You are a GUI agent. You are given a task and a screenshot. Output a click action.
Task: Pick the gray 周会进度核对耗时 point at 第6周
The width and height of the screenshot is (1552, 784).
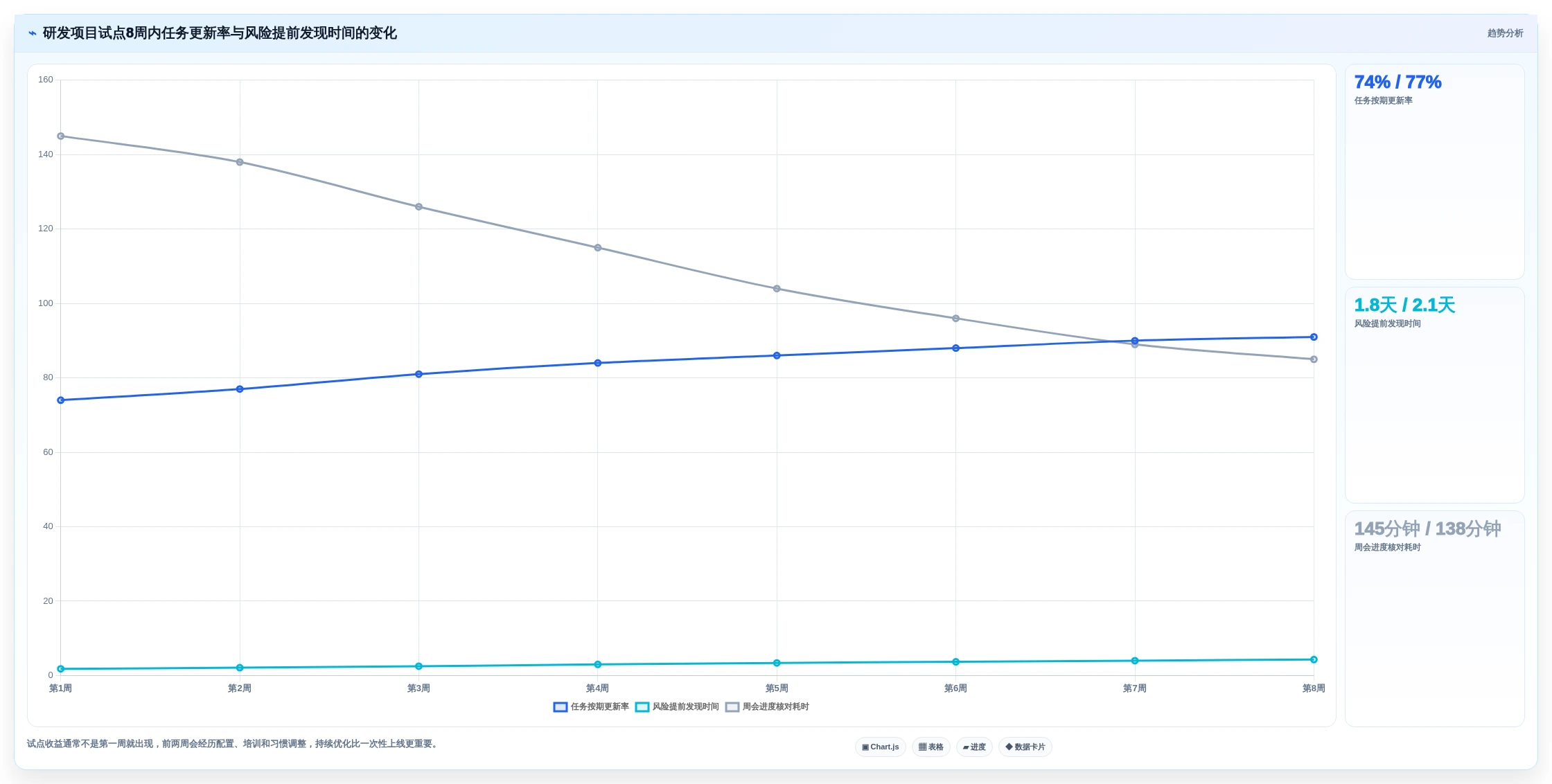pos(956,319)
